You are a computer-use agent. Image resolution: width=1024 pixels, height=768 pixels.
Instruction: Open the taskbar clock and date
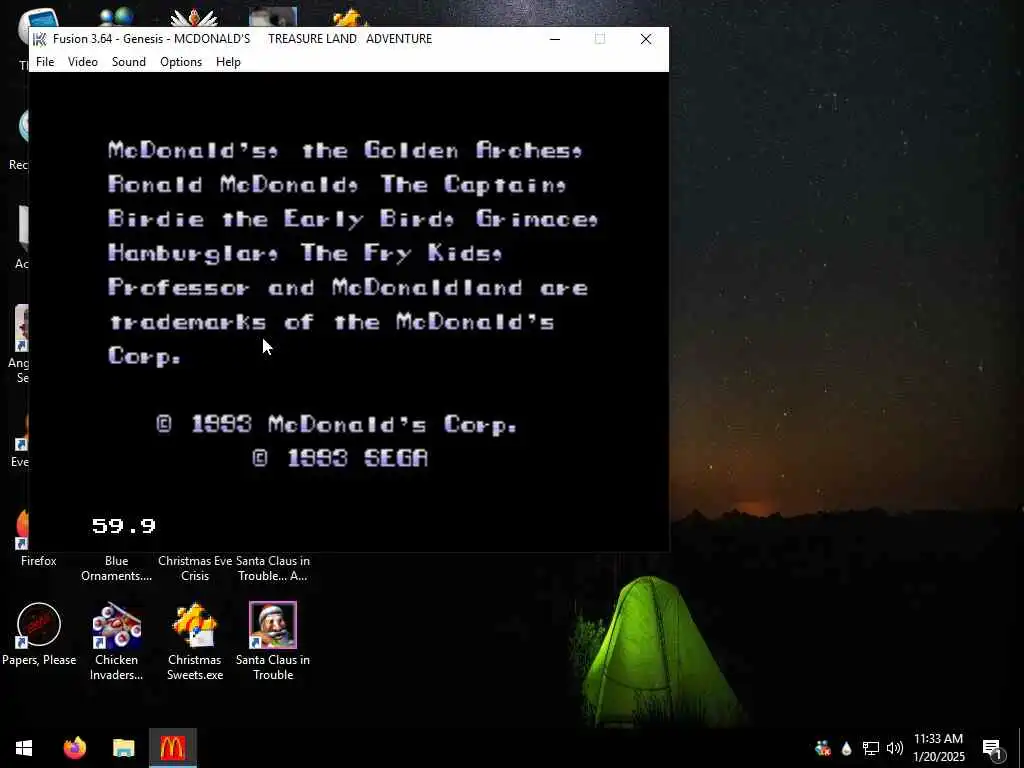coord(938,748)
